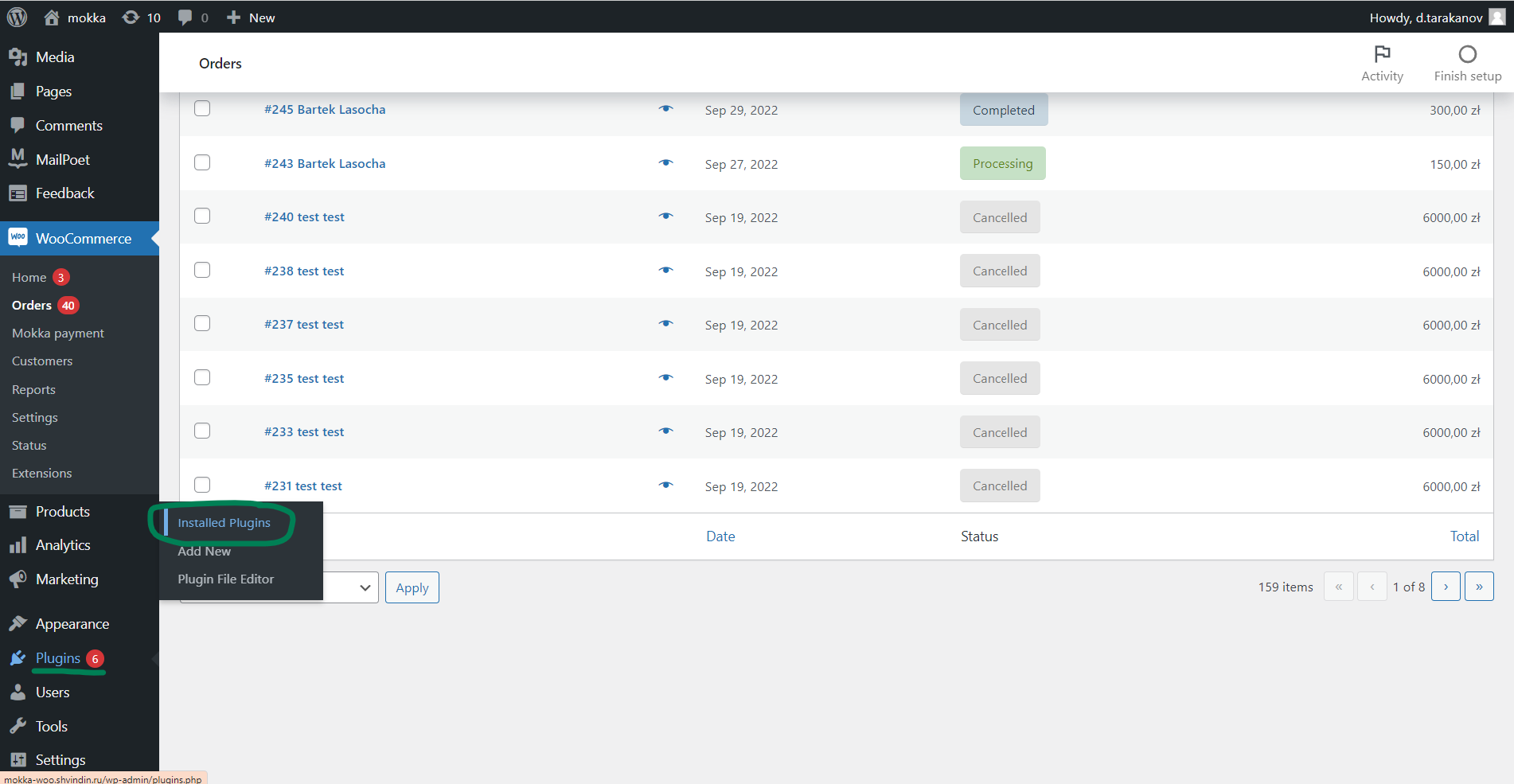The image size is (1514, 784).
Task: Open order #243 Bartek Lasocha
Action: point(325,163)
